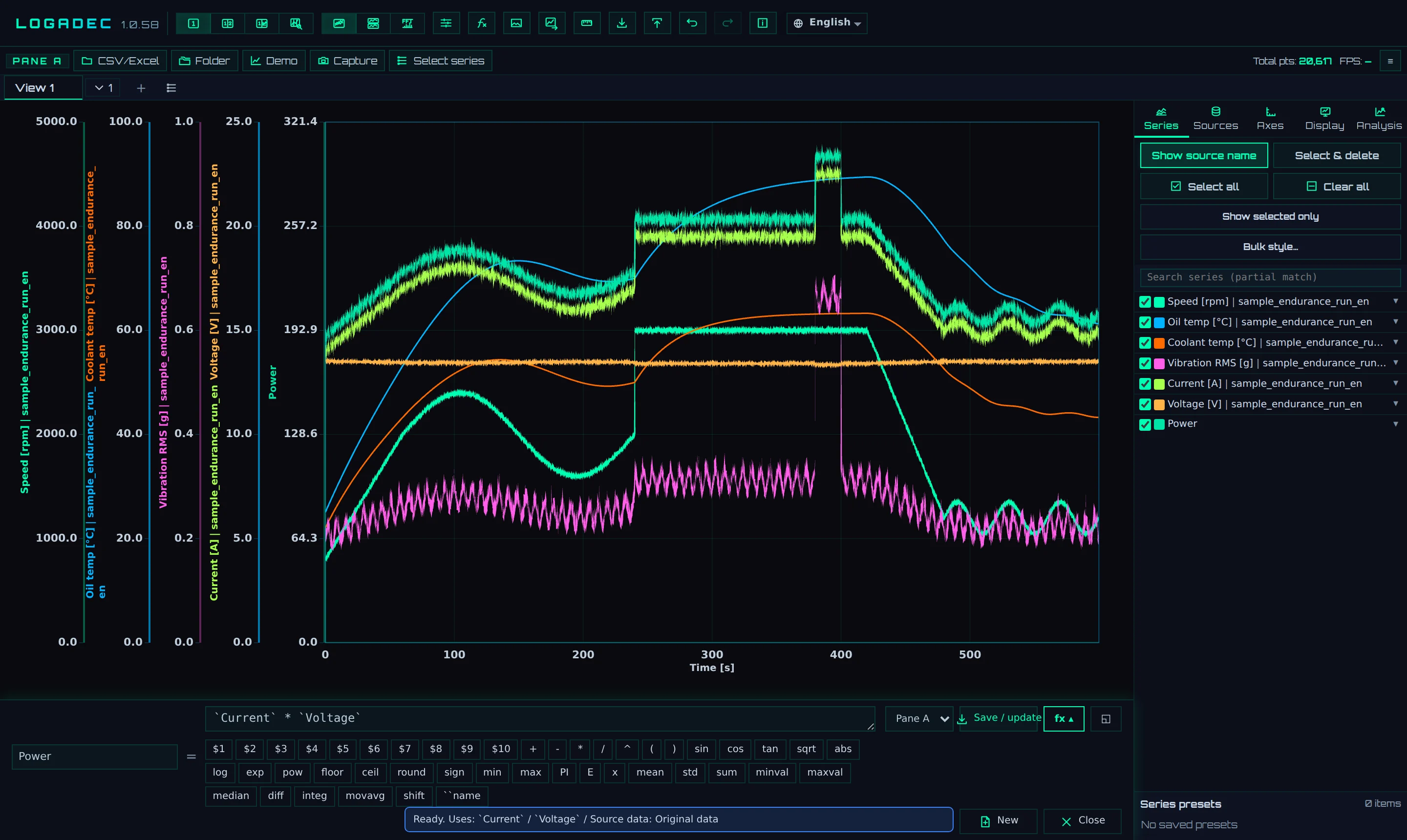Uncheck Current [A] series checkbox
The image size is (1407, 840).
[x=1145, y=384]
